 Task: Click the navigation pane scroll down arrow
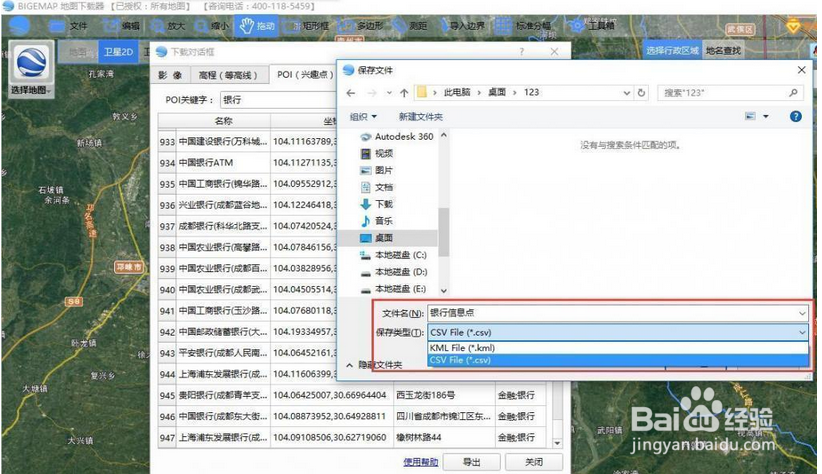[444, 290]
